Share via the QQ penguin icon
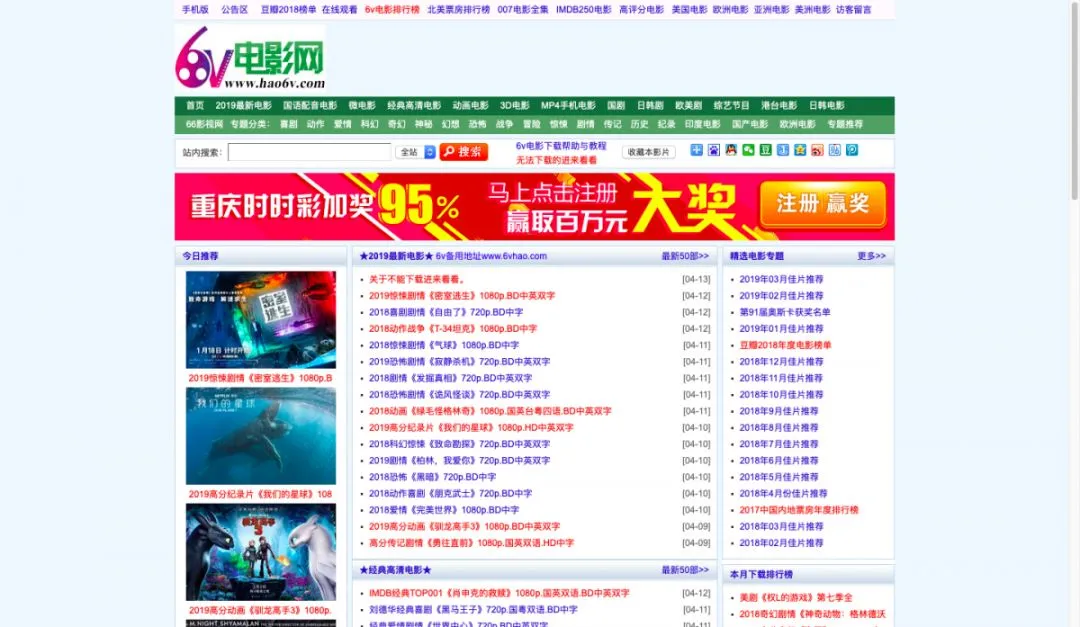The width and height of the screenshot is (1080, 627). tap(731, 150)
